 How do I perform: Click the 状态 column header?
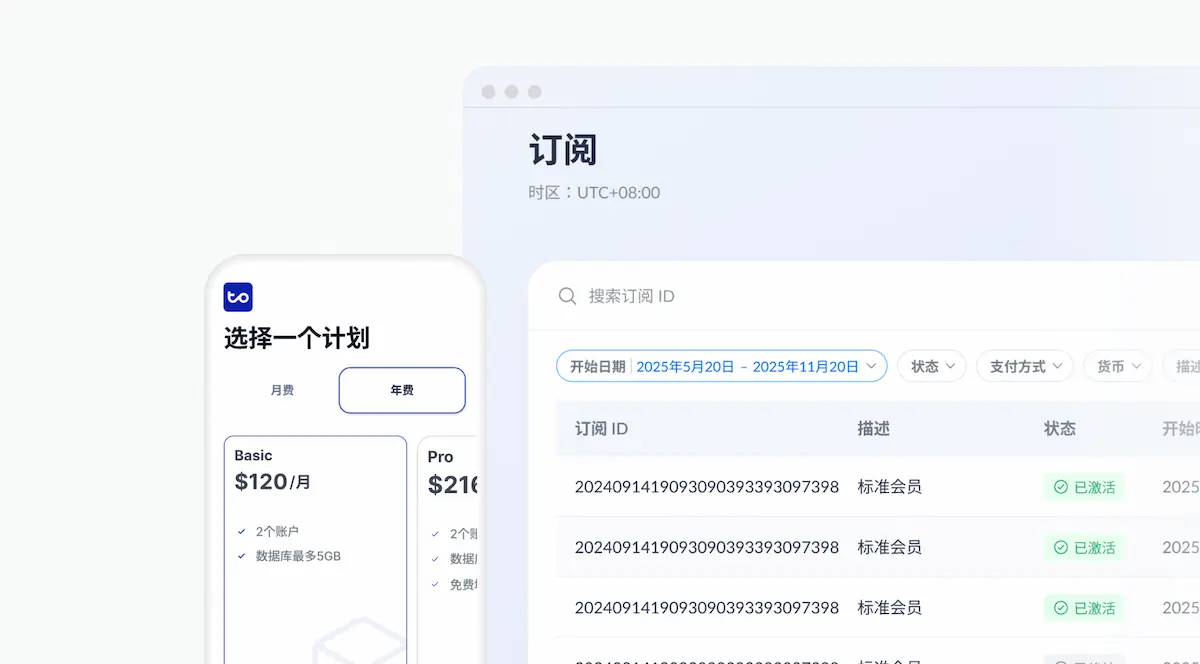1060,428
